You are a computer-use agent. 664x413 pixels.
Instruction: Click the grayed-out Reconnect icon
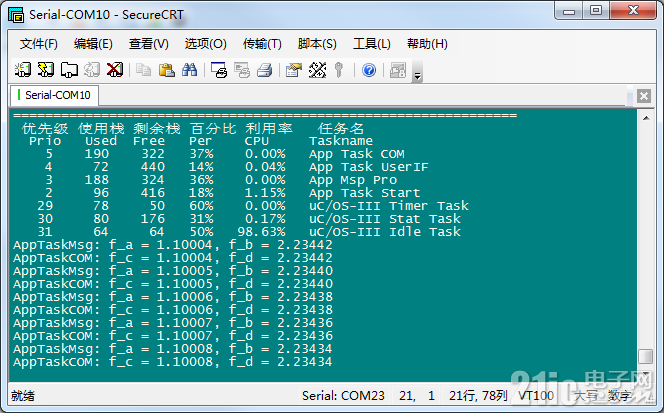(x=92, y=70)
